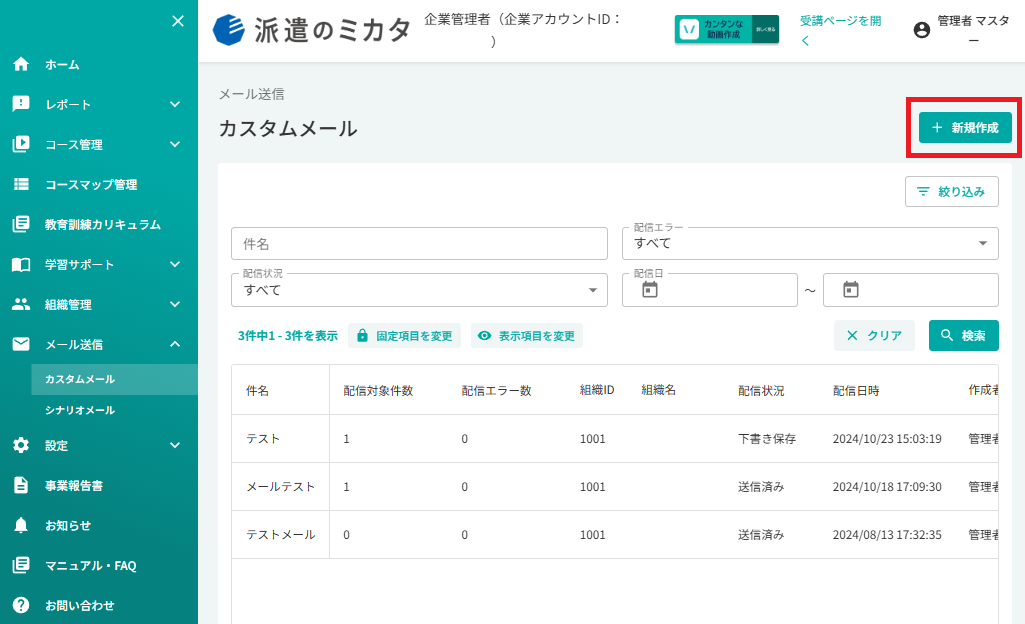Click the メール送信 envelope icon
1025x624 pixels.
tap(21, 344)
